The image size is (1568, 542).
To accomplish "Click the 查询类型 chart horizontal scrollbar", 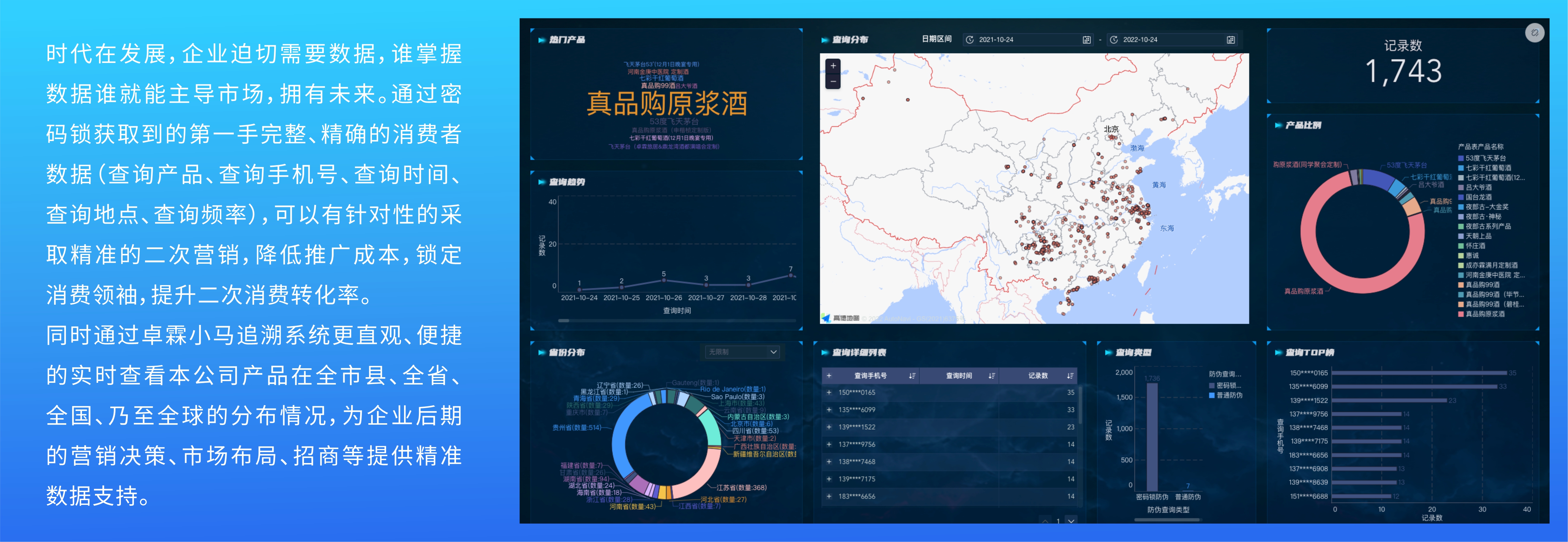I will point(1168,519).
